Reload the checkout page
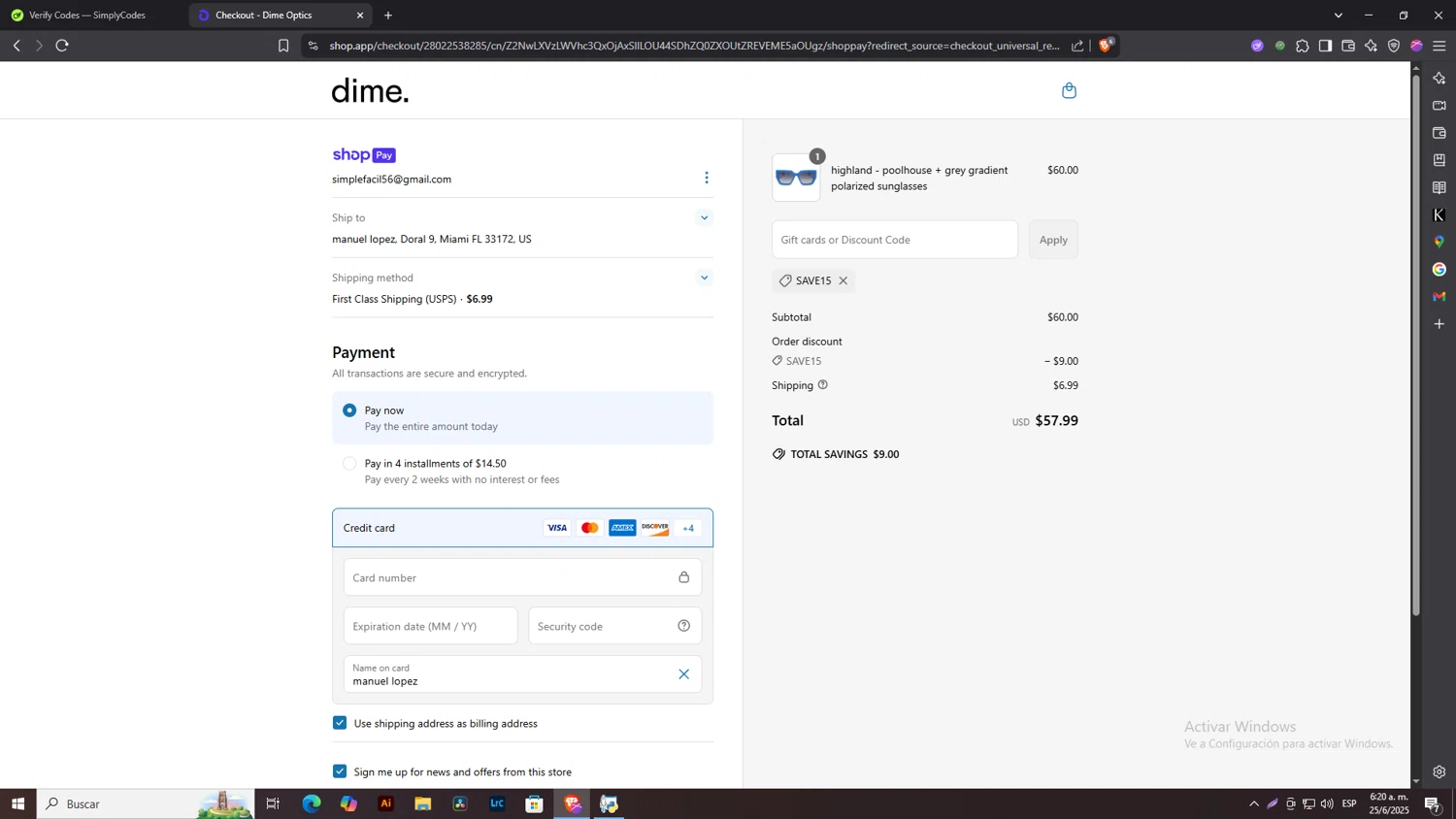 pos(62,46)
